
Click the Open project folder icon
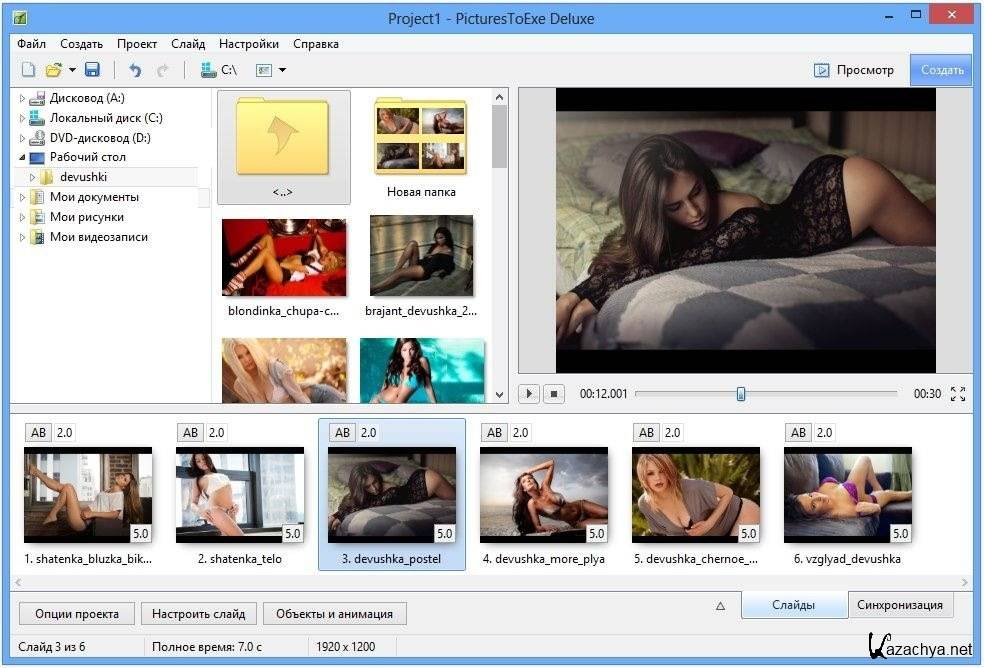(54, 70)
